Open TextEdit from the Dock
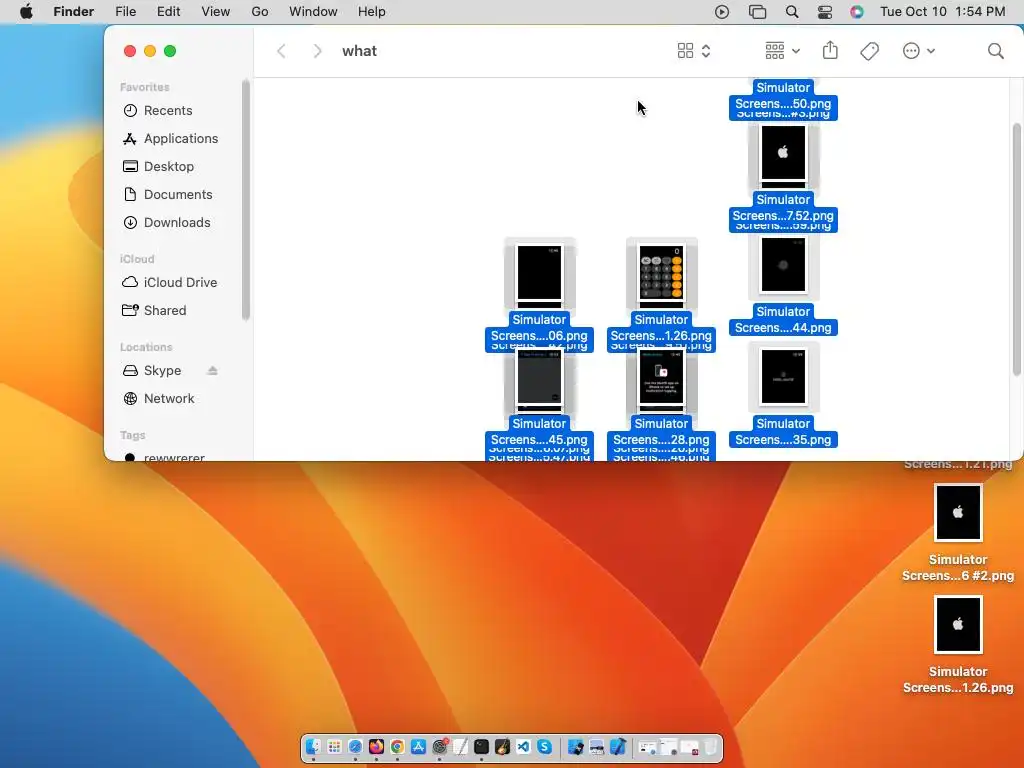Screen dimensions: 1024x768 coord(460,746)
